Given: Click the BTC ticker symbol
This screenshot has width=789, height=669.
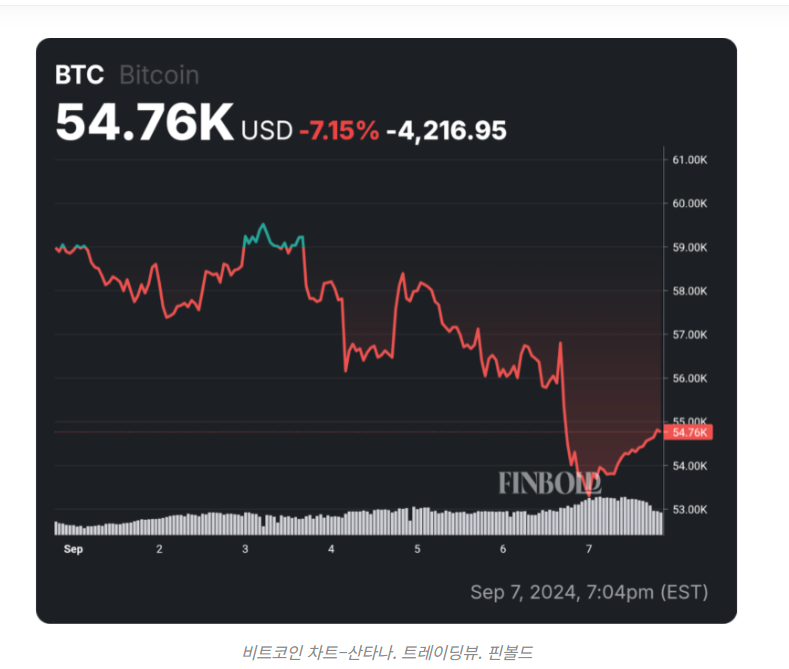Looking at the screenshot, I should [79, 75].
